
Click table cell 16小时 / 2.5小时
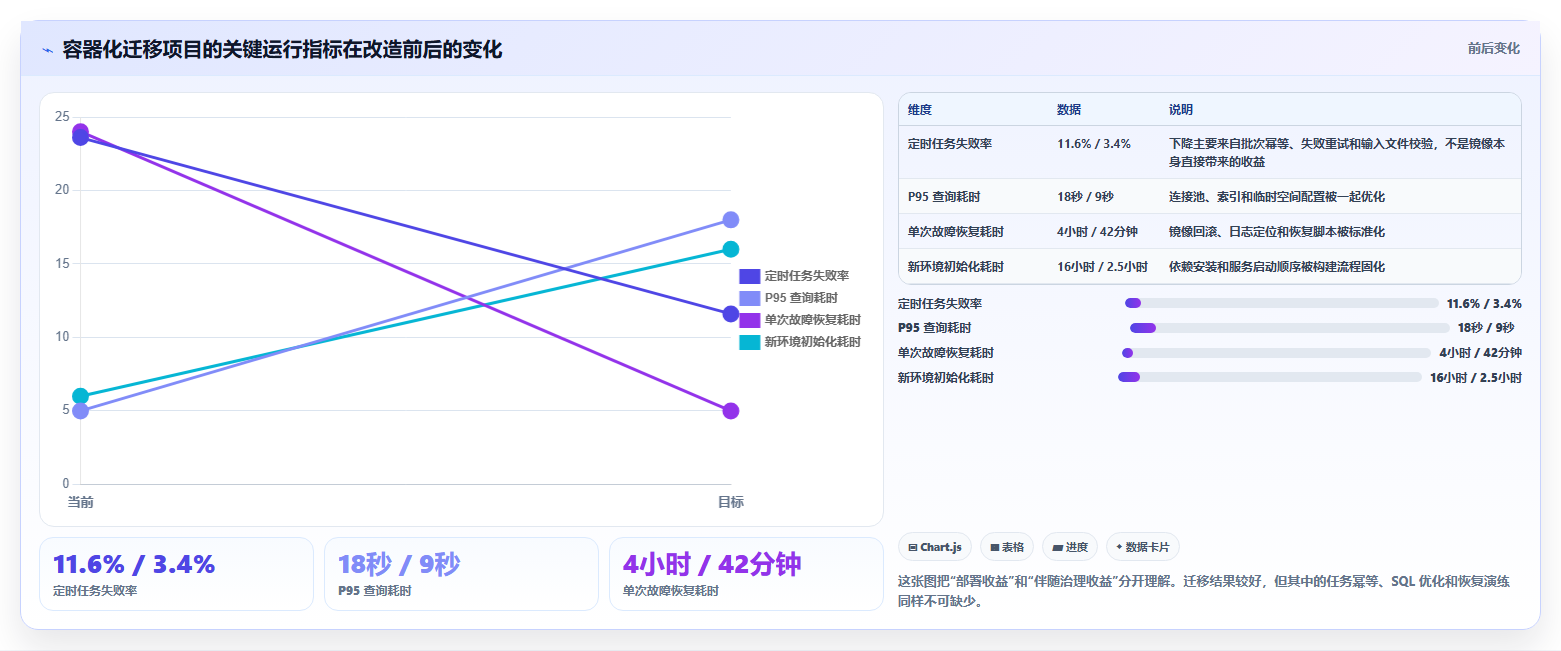pos(1103,267)
